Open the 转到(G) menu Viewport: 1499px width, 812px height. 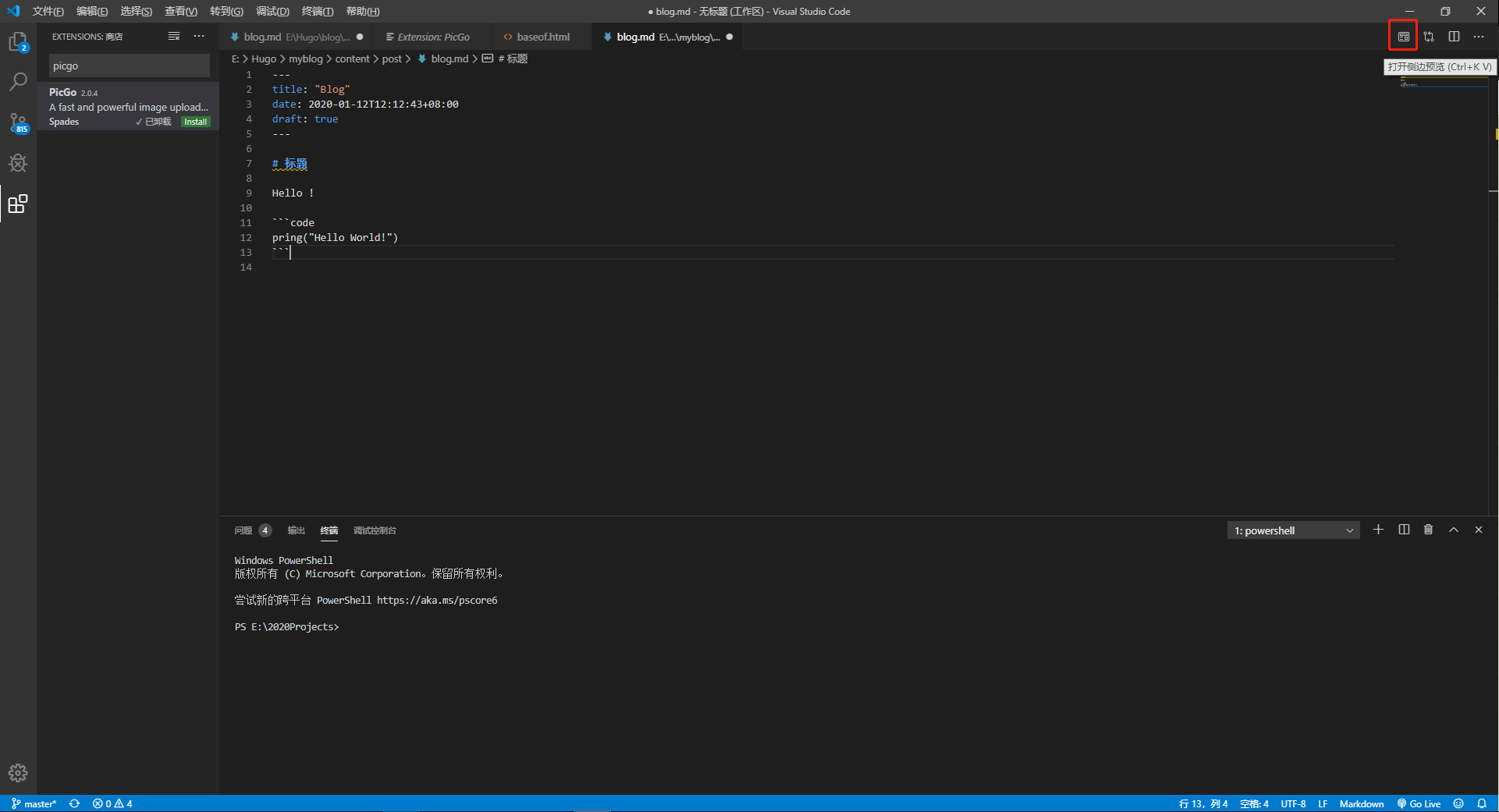[x=226, y=11]
